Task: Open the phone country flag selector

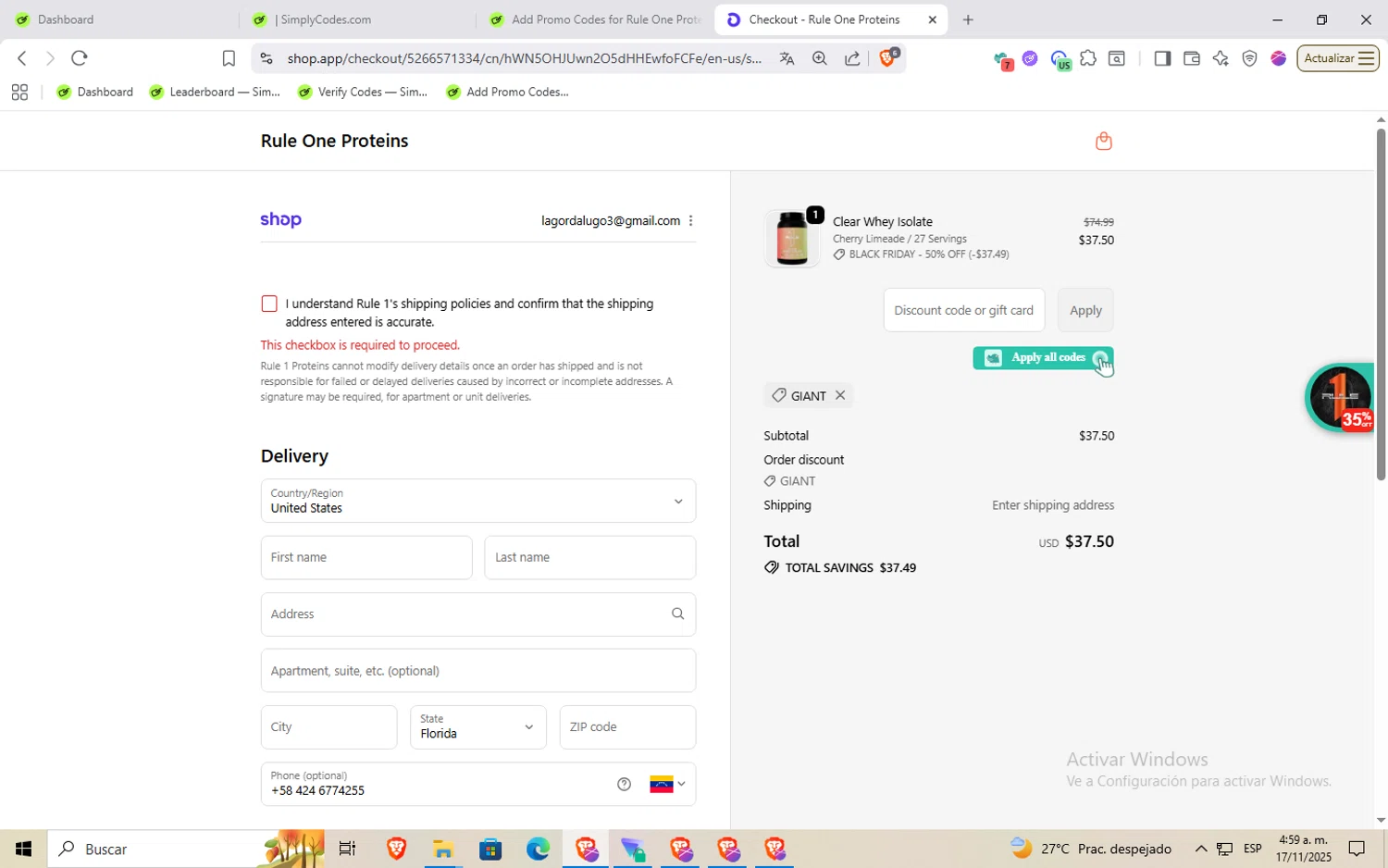Action: click(667, 784)
